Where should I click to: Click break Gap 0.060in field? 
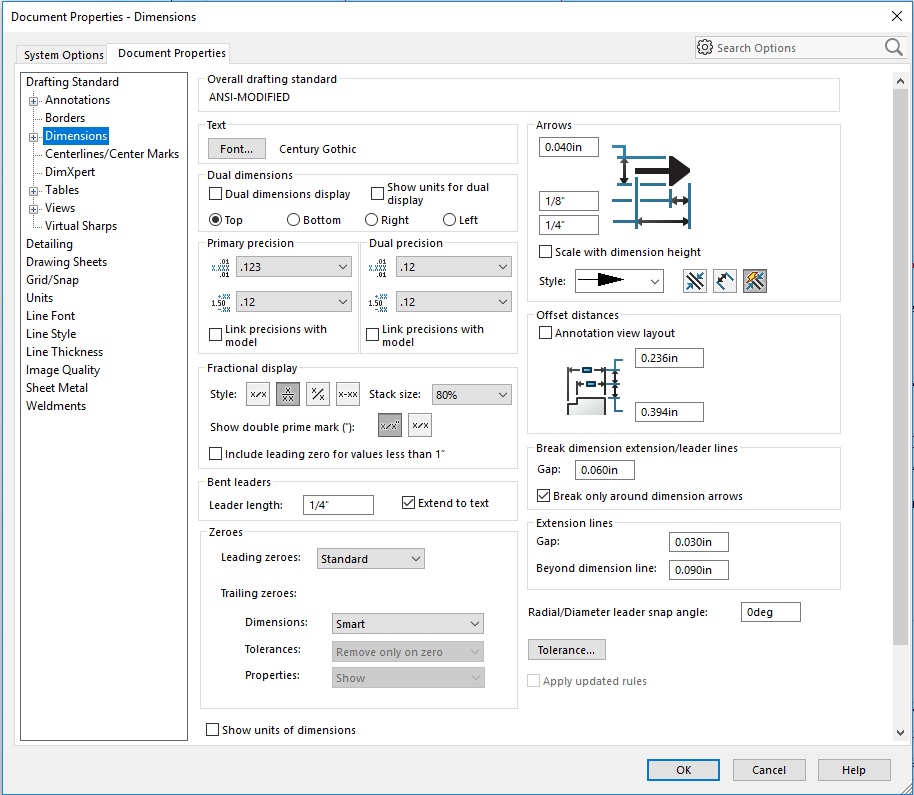point(604,470)
